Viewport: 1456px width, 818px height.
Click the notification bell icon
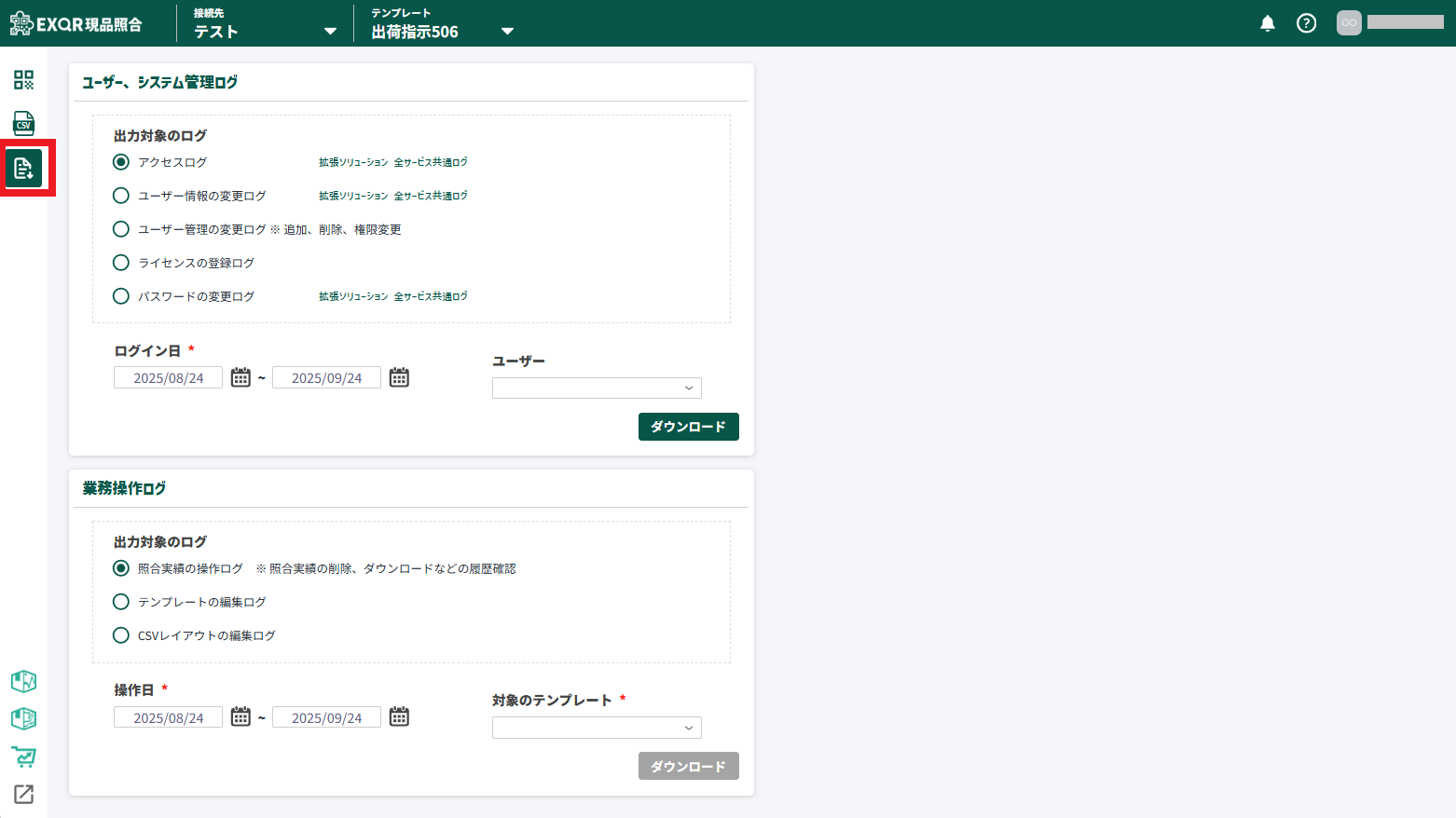coord(1267,23)
